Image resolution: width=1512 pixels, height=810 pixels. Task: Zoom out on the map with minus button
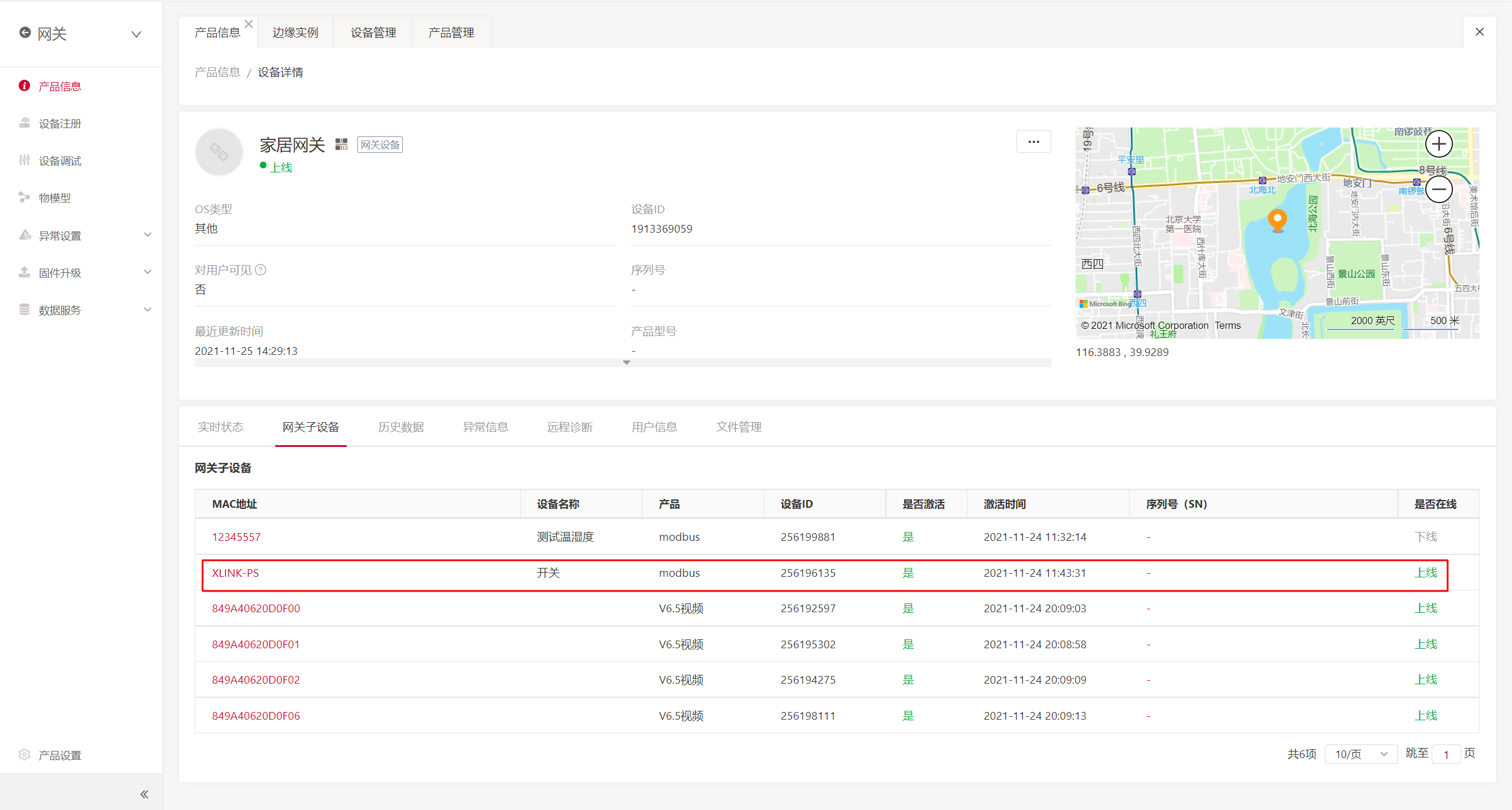click(x=1439, y=190)
